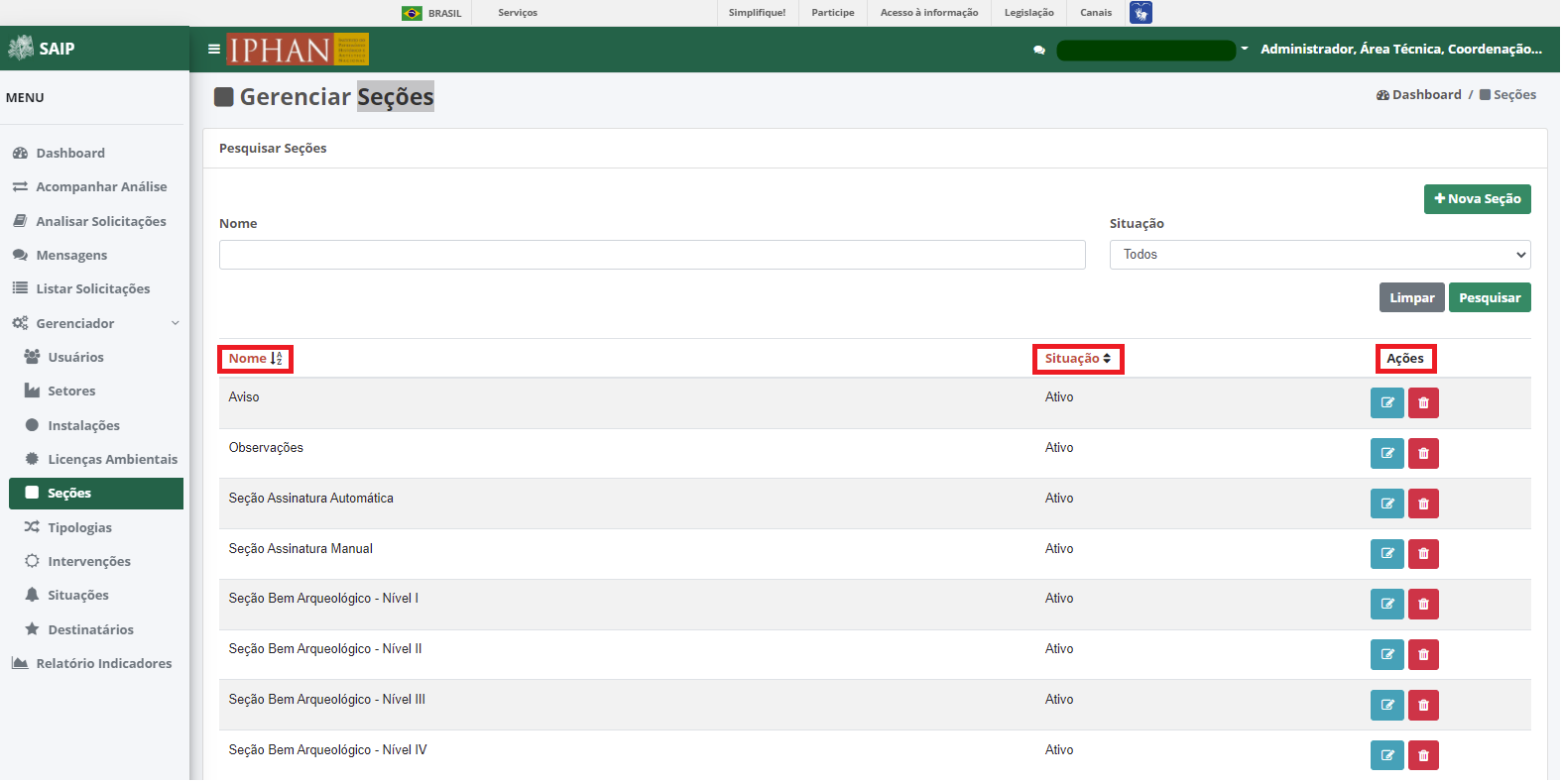Open the Simplifique! link

tap(757, 13)
